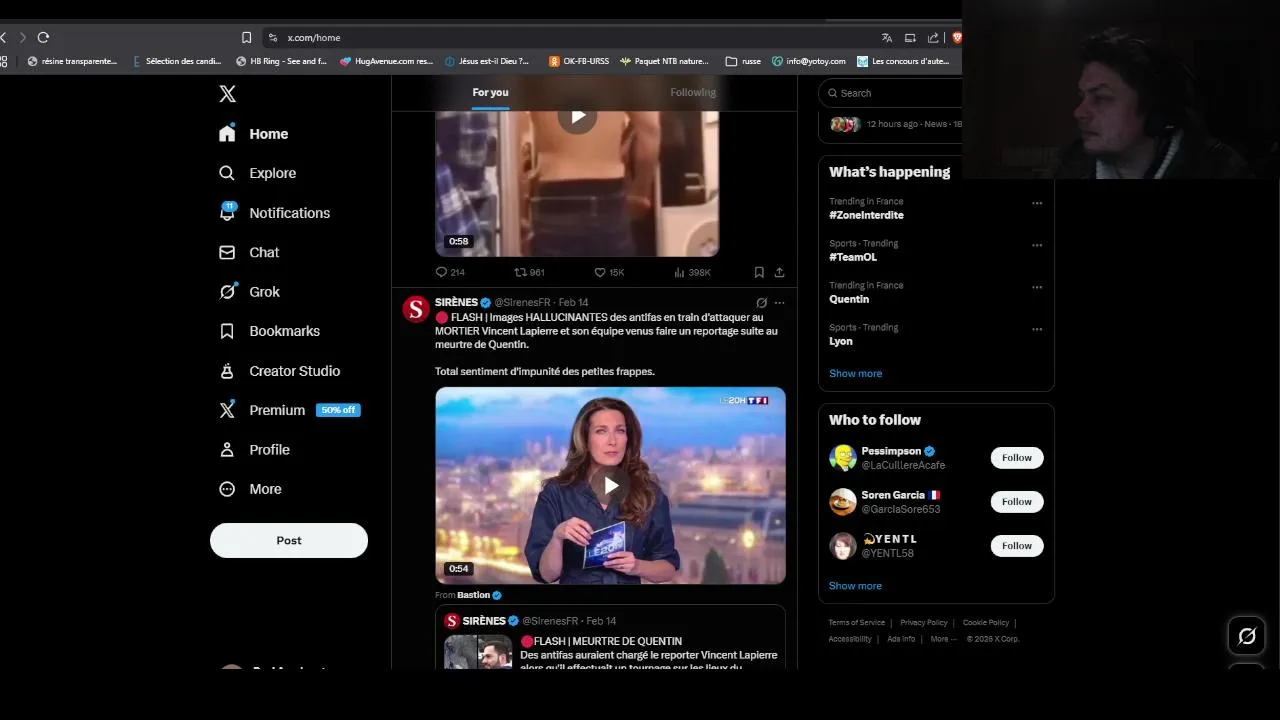The image size is (1280, 720).
Task: Open Privacy Policy link
Action: pos(924,623)
